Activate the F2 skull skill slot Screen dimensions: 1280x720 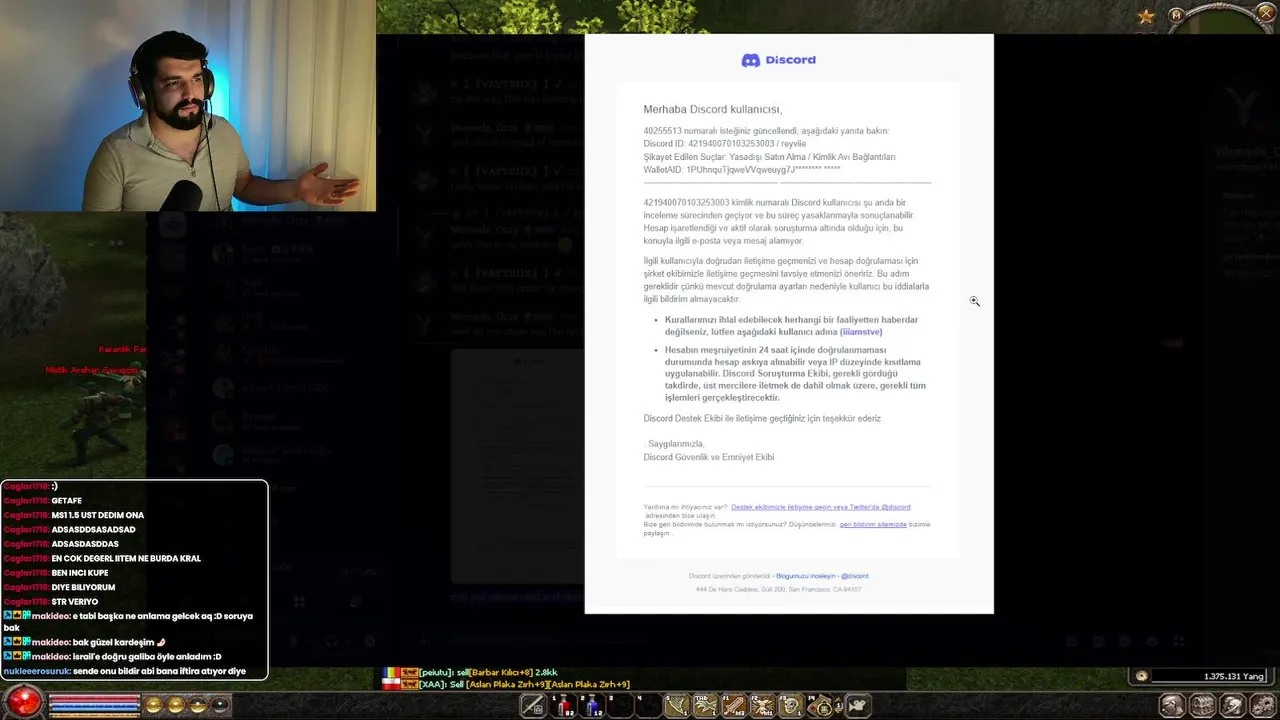[x=763, y=706]
